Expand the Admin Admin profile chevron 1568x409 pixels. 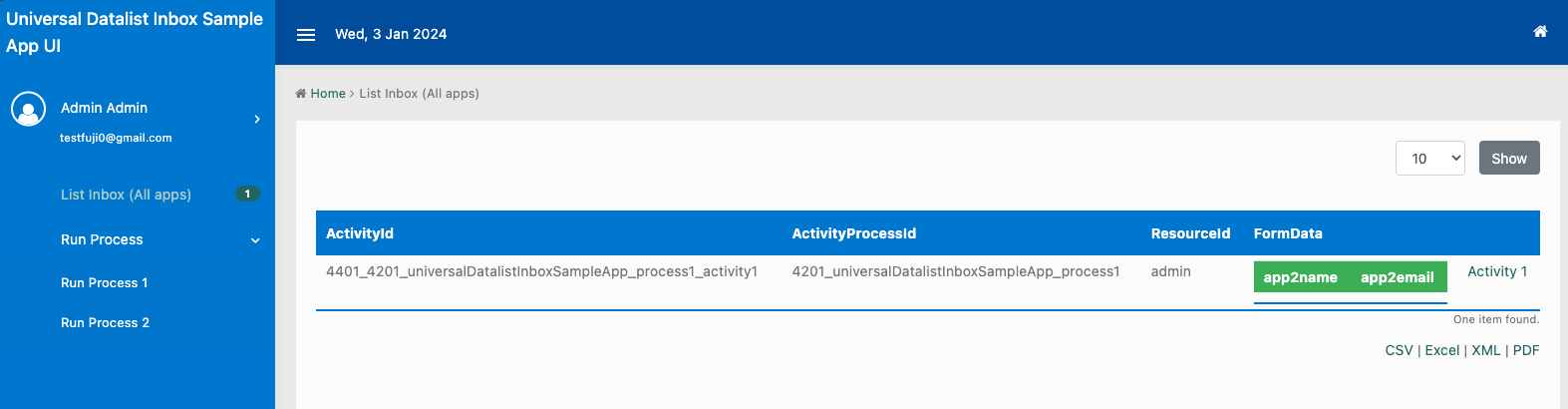click(257, 120)
